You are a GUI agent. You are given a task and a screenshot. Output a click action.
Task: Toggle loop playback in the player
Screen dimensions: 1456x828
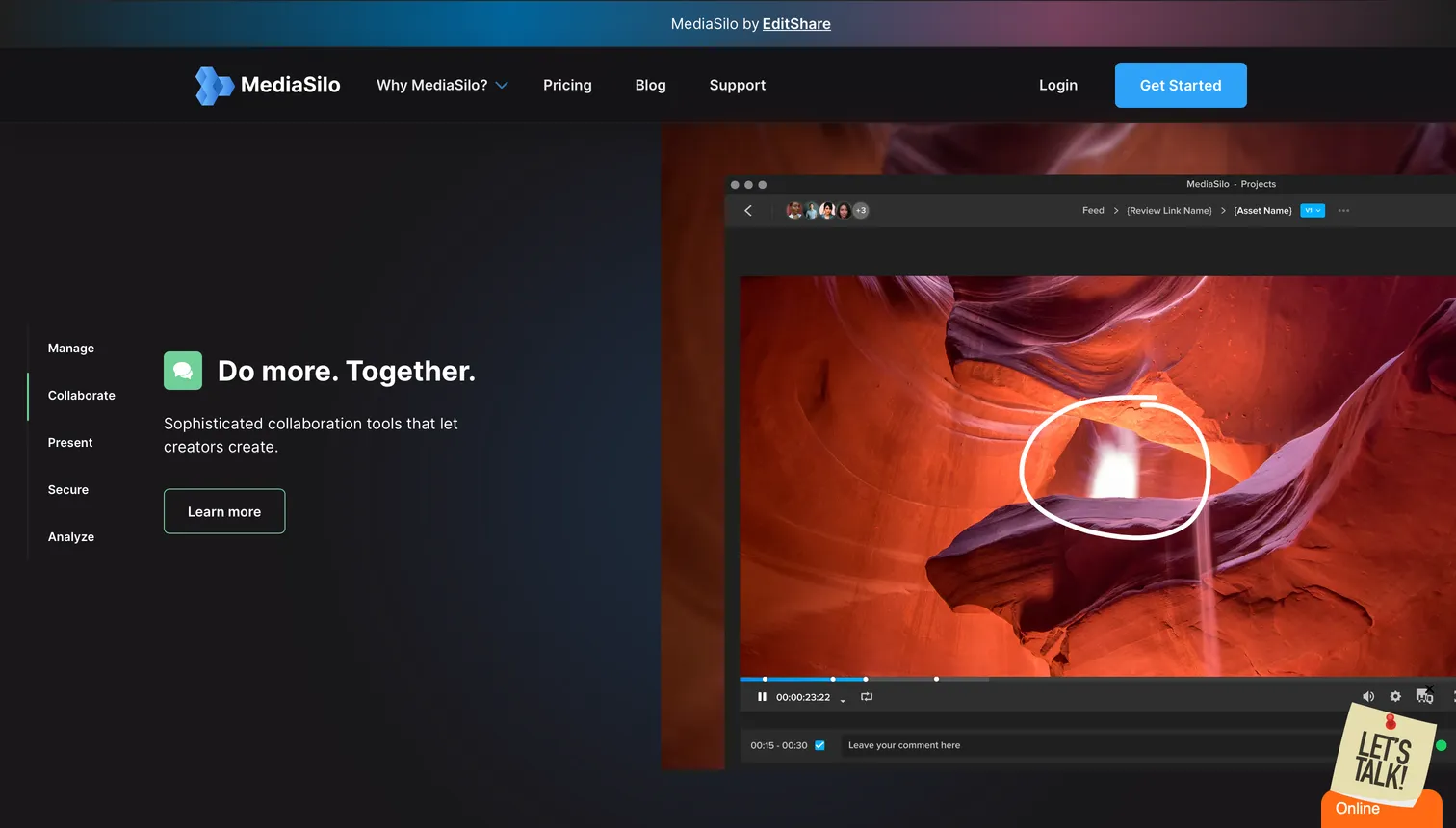[x=866, y=696]
